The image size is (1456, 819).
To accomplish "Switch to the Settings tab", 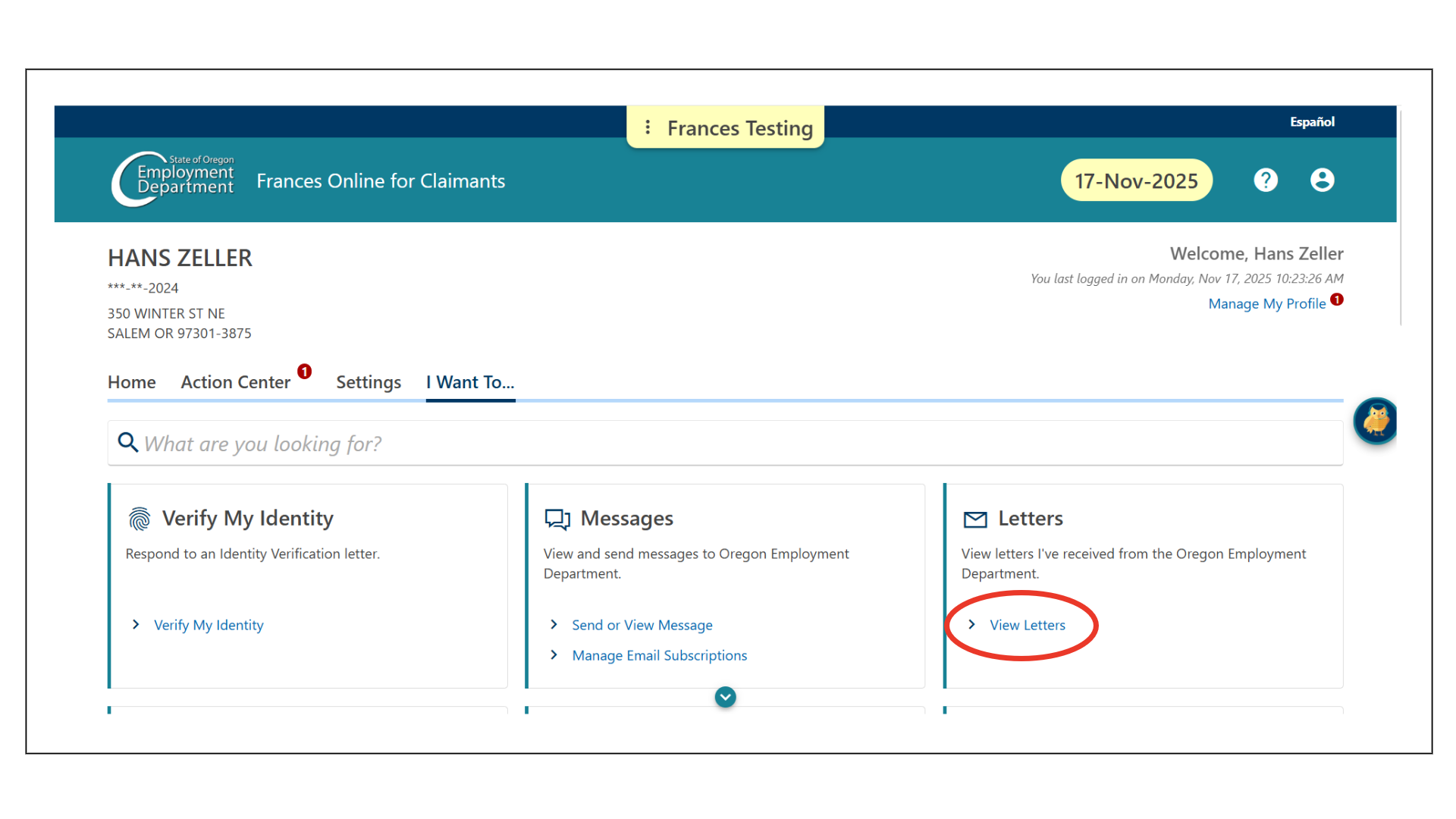I will (x=369, y=382).
